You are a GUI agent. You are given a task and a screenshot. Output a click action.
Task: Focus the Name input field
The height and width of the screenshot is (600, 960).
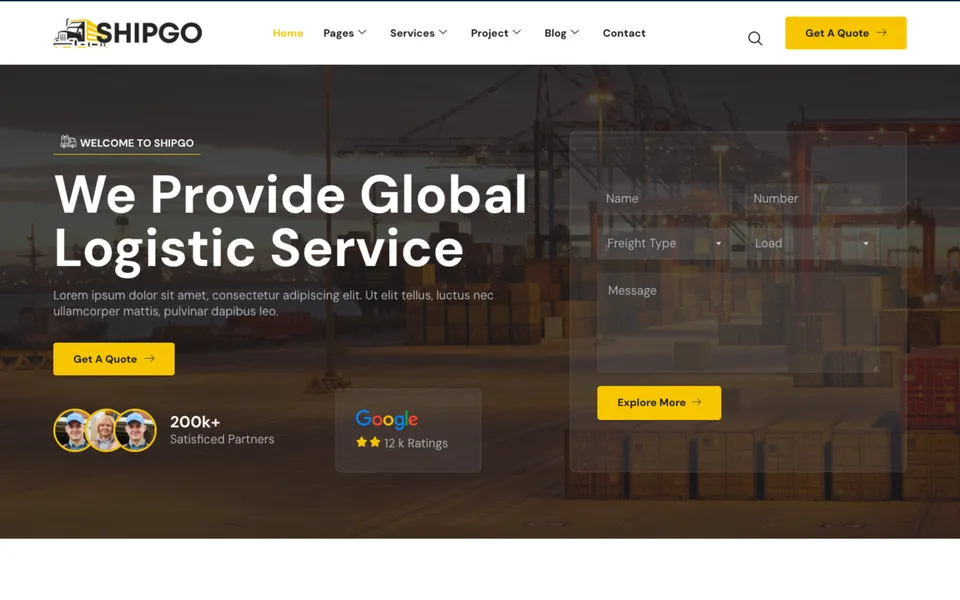(x=664, y=198)
